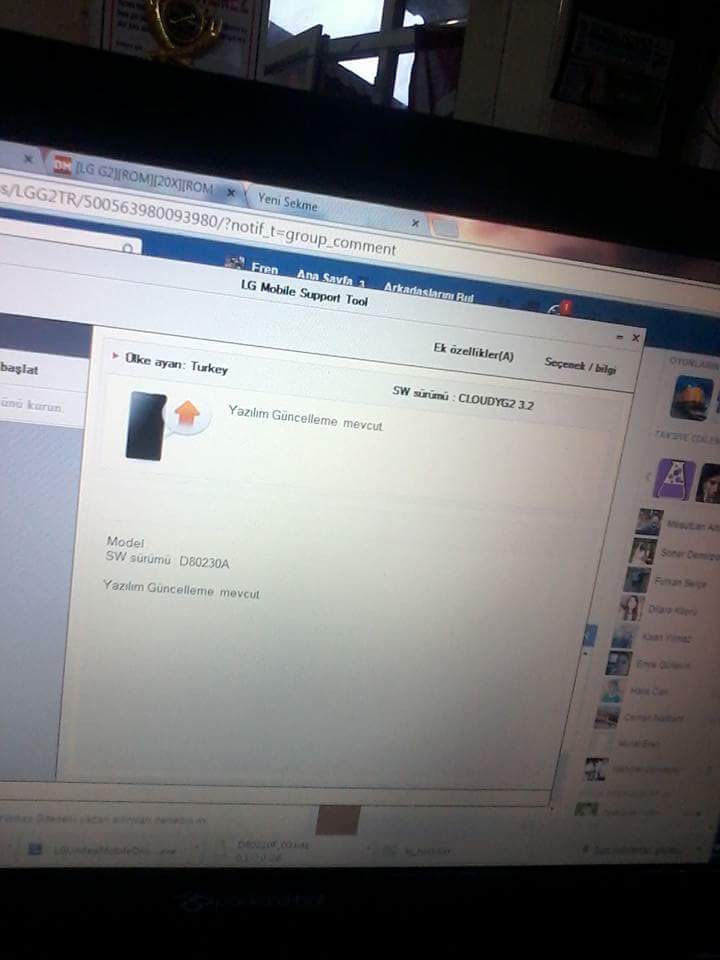Click the lower Yazılım Güncelleme mevcut text
This screenshot has width=720, height=960.
[181, 590]
